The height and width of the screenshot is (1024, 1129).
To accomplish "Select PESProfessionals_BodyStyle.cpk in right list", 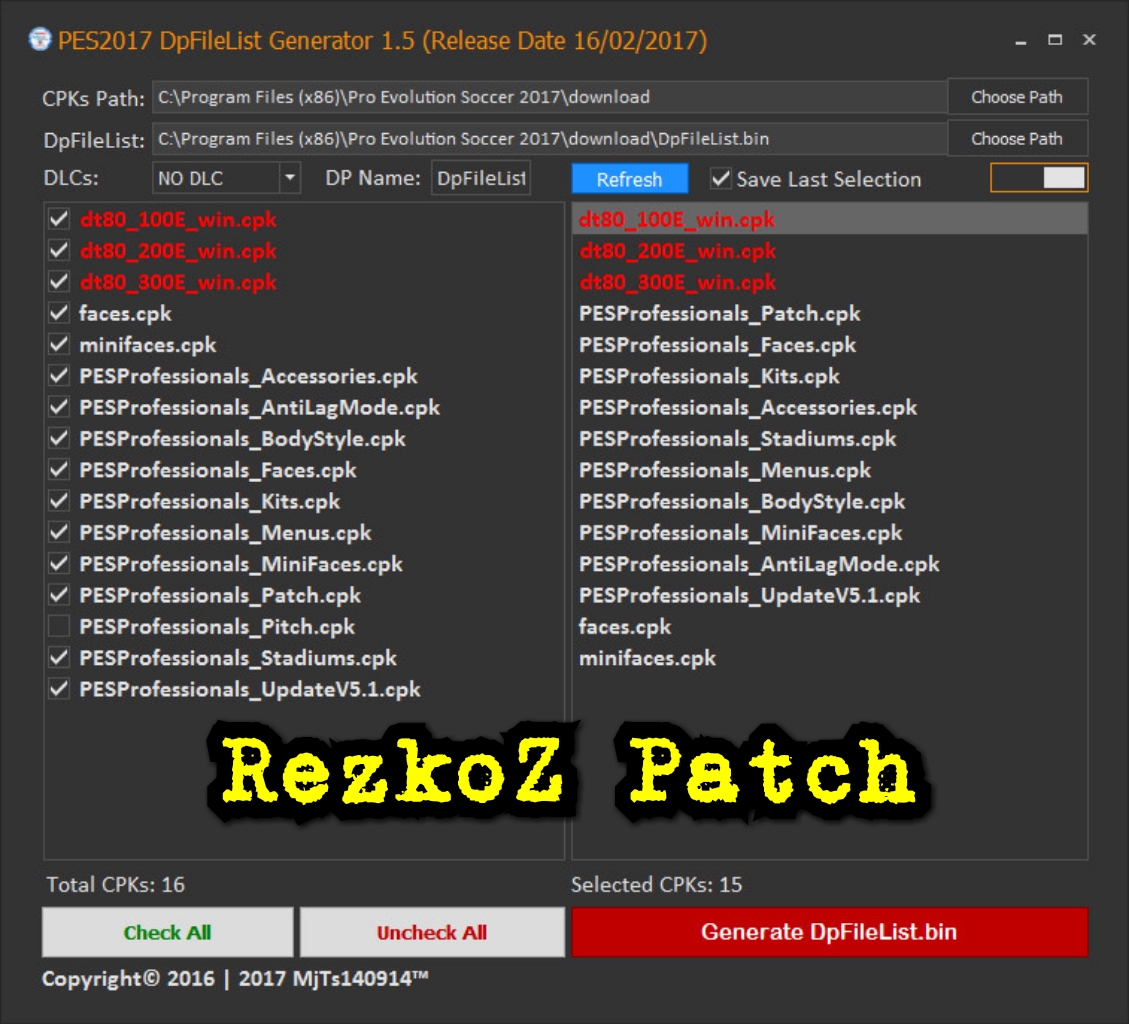I will [x=829, y=501].
